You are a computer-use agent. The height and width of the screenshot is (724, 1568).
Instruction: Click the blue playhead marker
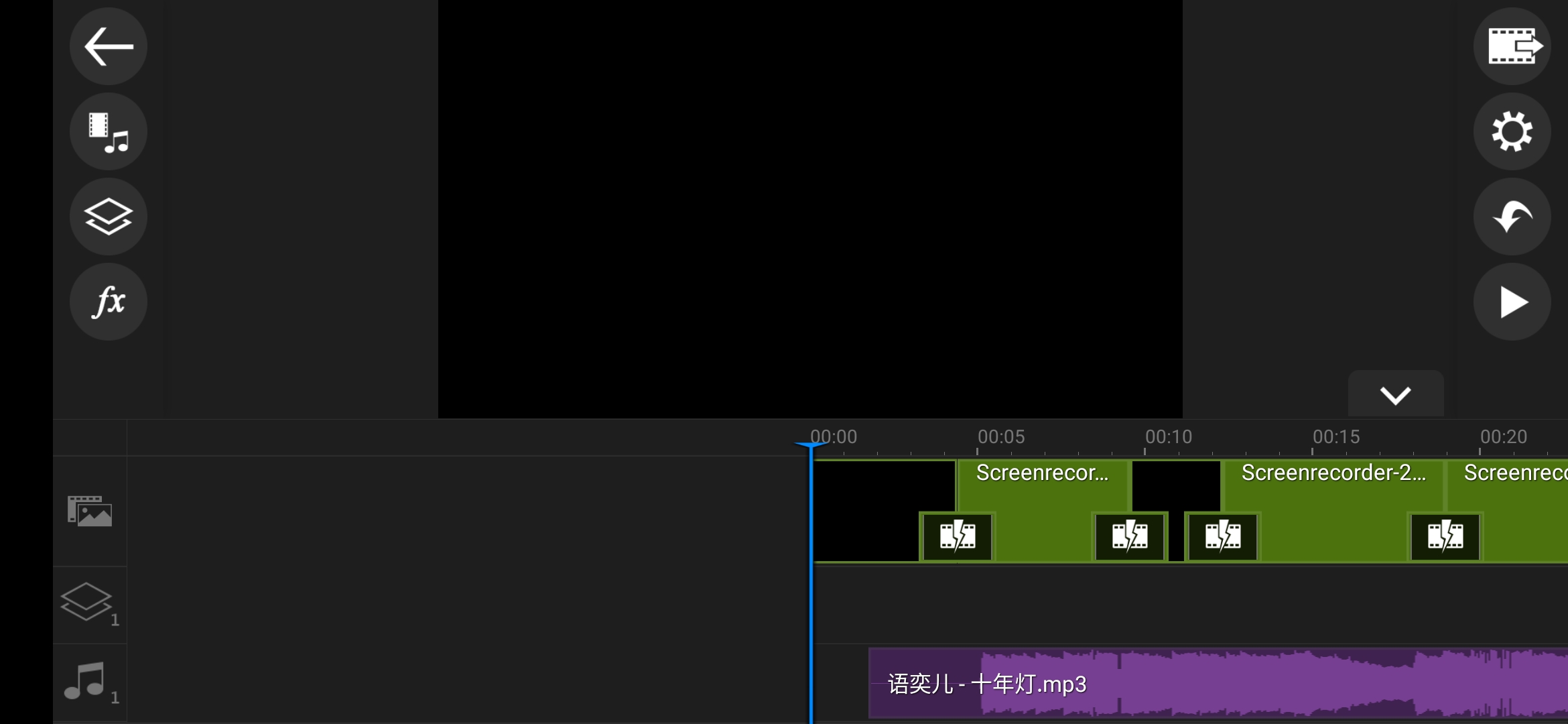tap(811, 444)
